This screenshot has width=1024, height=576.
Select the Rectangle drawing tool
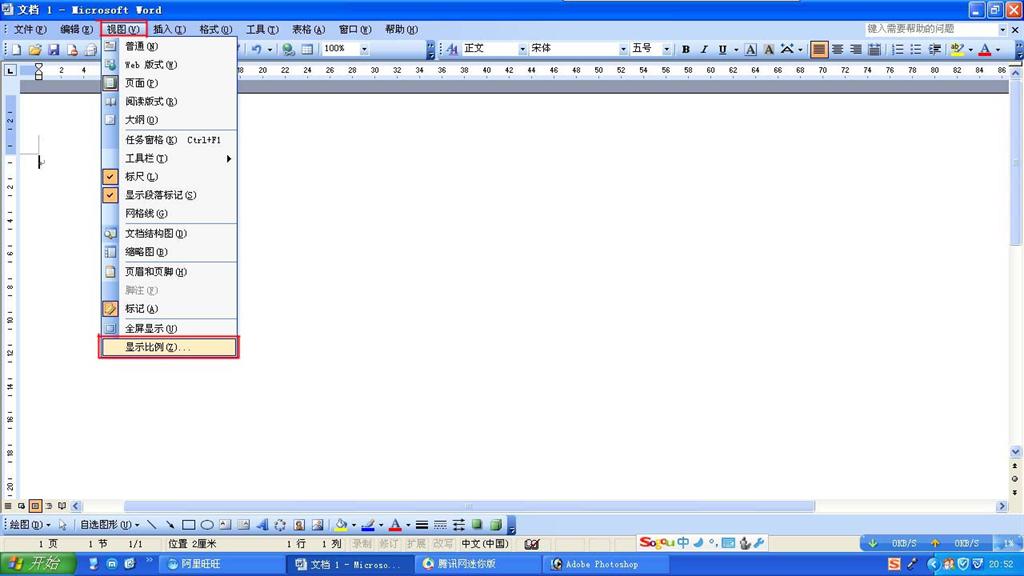coord(188,525)
